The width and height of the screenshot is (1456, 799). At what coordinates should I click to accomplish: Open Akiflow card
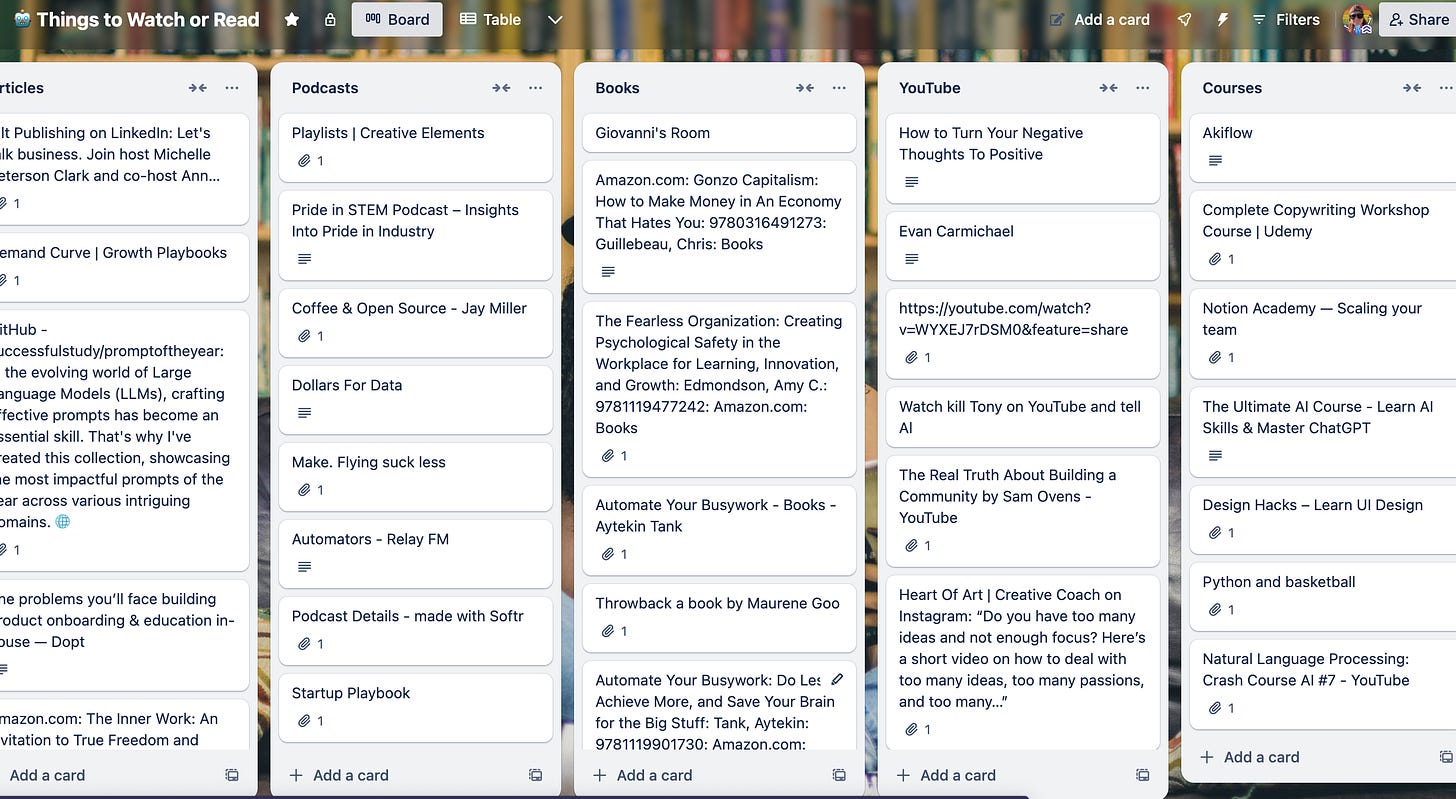click(x=1323, y=147)
